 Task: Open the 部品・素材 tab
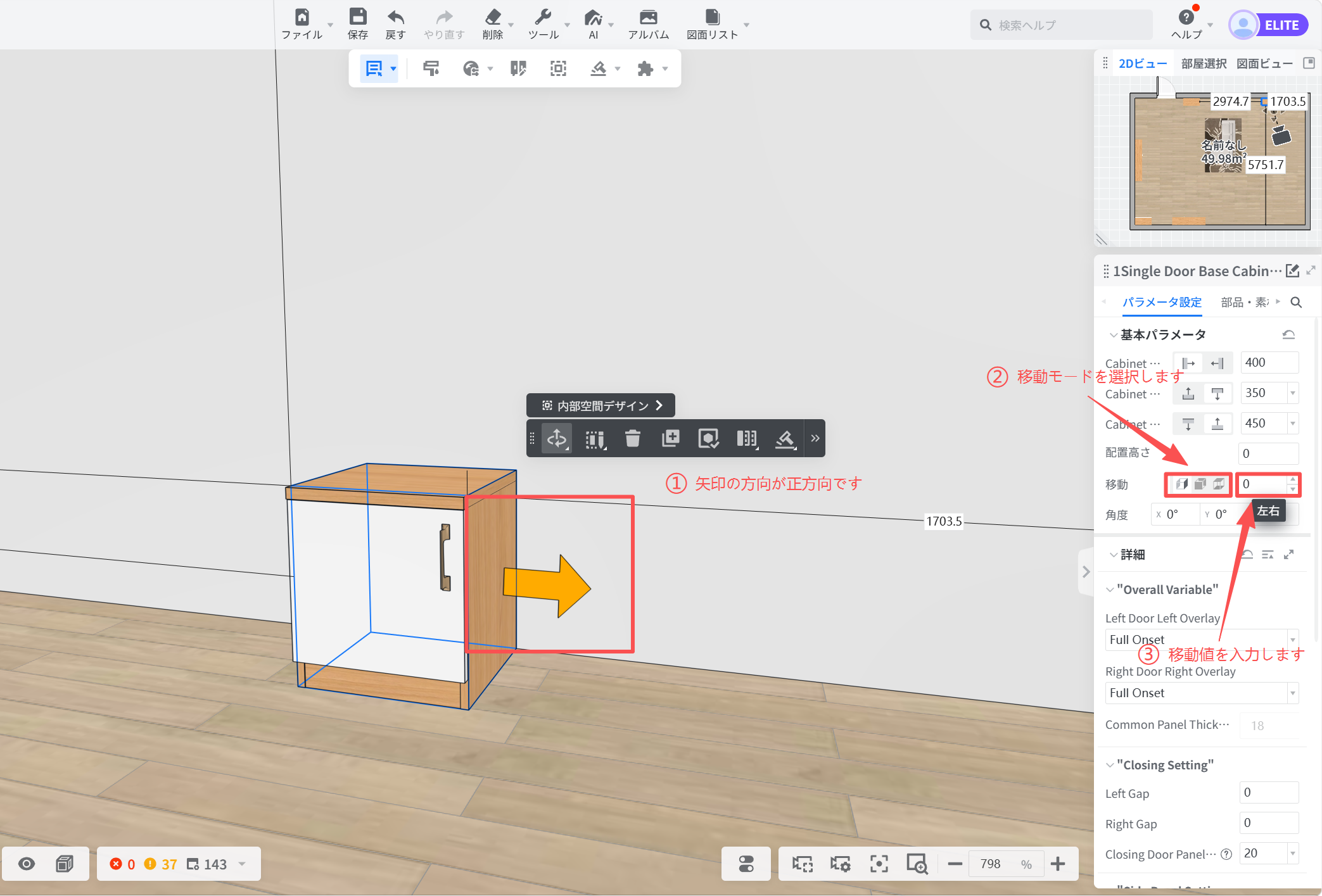(x=1245, y=303)
